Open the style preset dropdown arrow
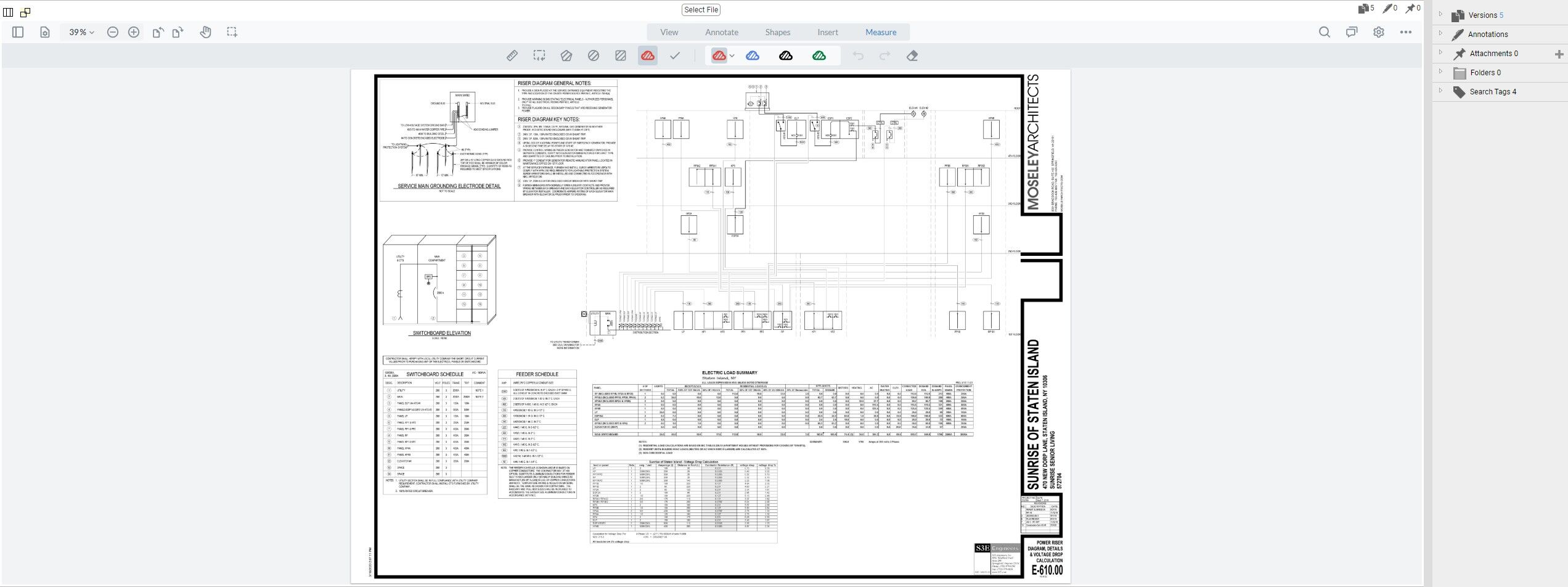The image size is (1568, 587). (x=732, y=55)
